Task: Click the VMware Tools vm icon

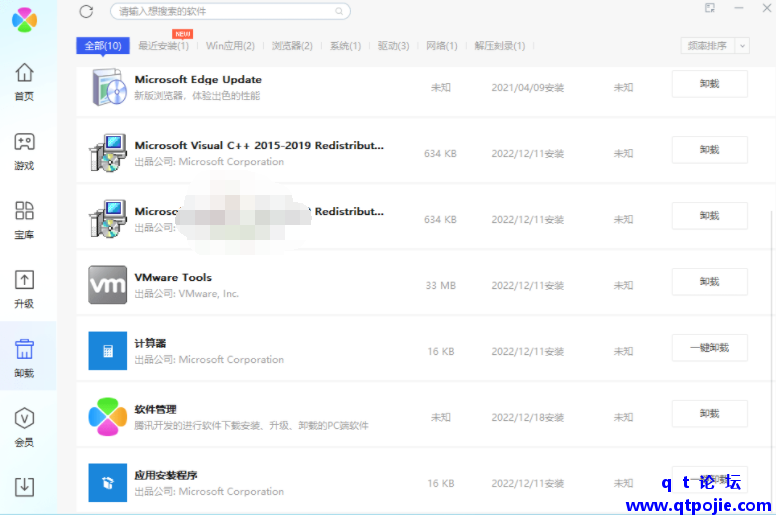Action: [108, 285]
